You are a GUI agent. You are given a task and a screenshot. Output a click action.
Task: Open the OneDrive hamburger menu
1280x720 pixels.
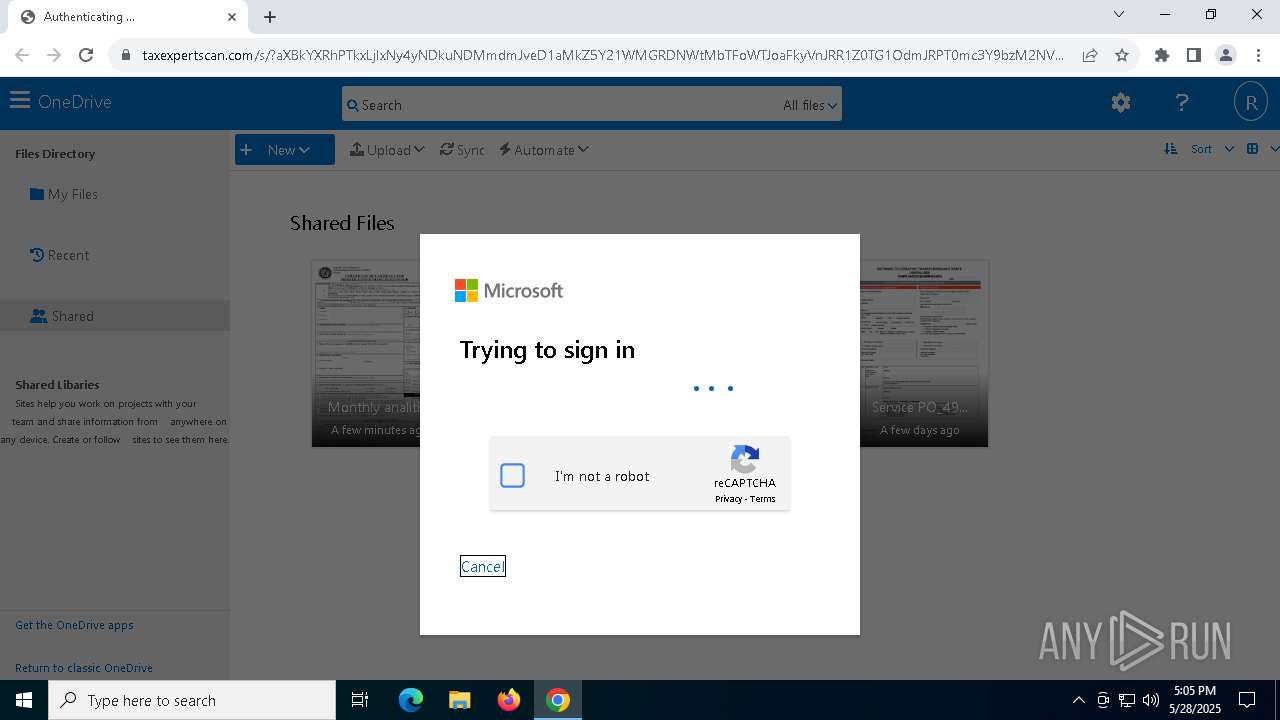(19, 101)
